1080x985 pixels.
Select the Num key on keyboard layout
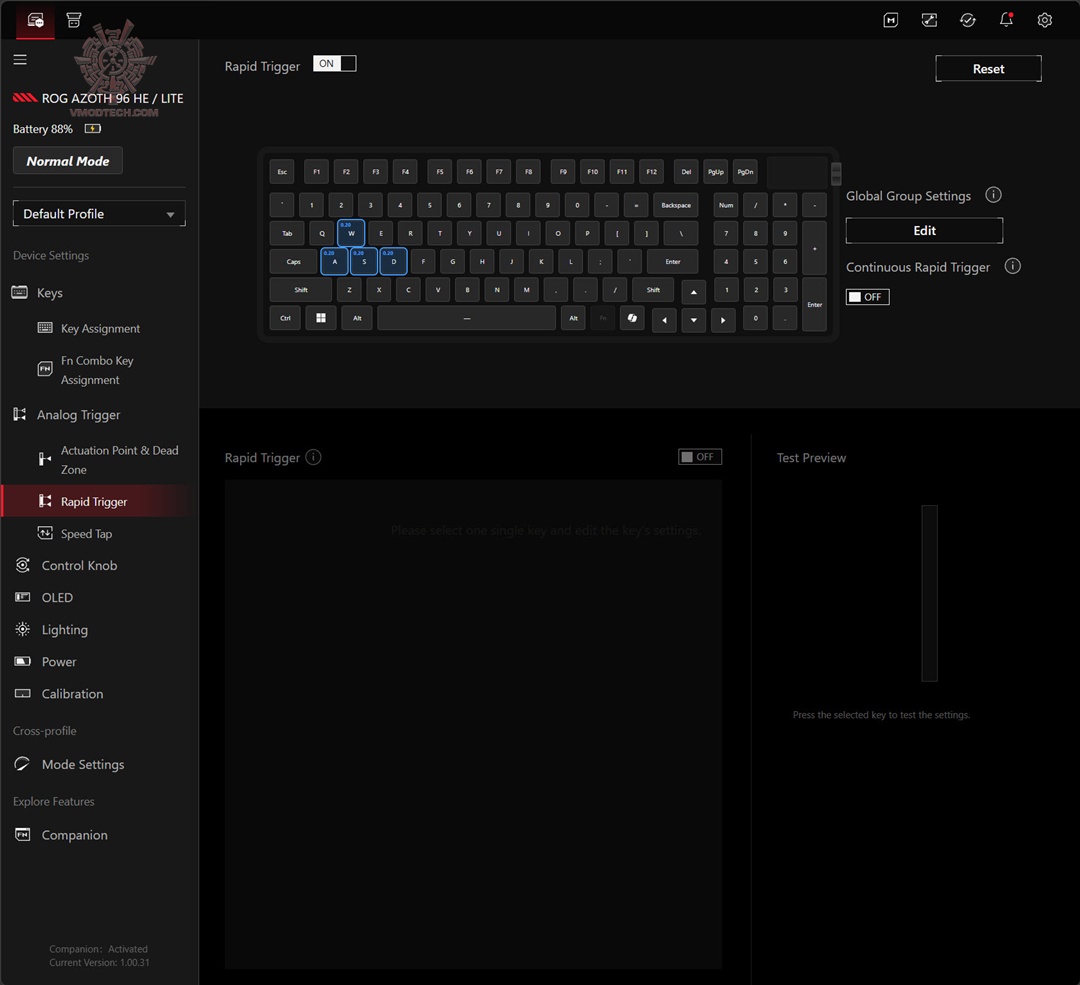(x=726, y=205)
